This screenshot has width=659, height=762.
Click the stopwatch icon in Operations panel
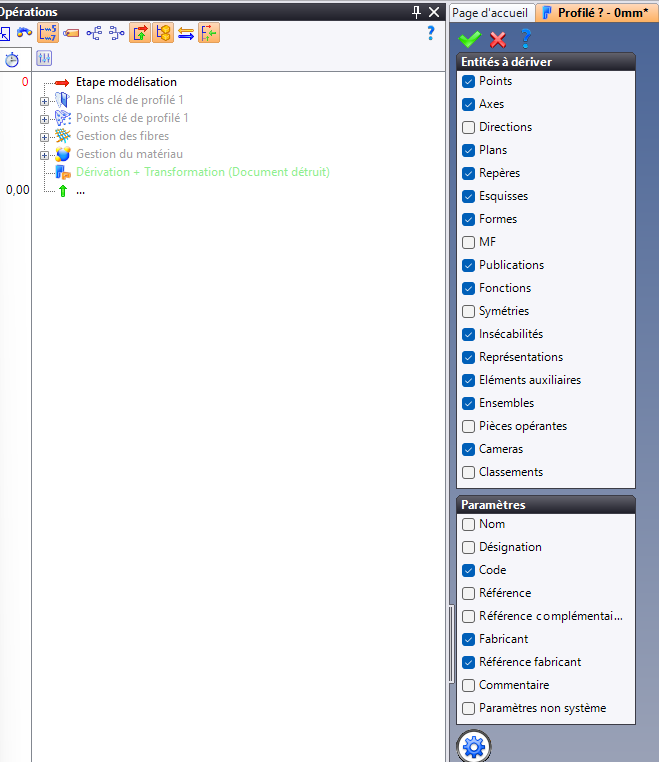pyautogui.click(x=12, y=60)
